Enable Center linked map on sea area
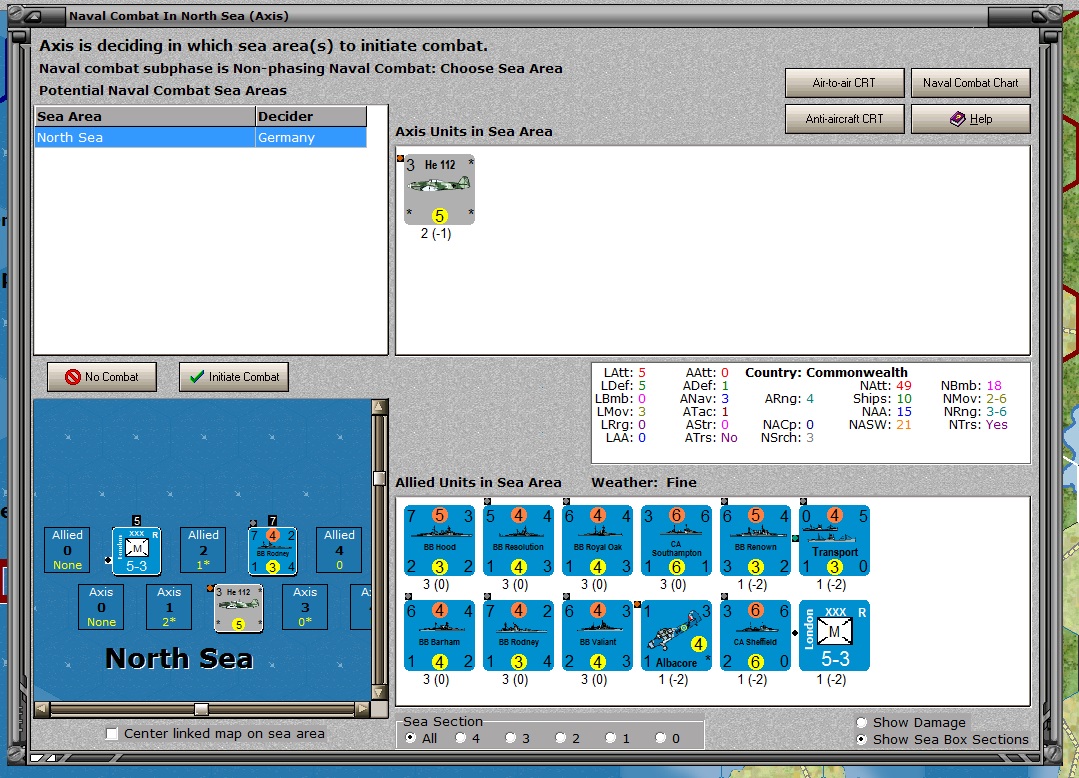Image resolution: width=1079 pixels, height=778 pixels. tap(111, 734)
